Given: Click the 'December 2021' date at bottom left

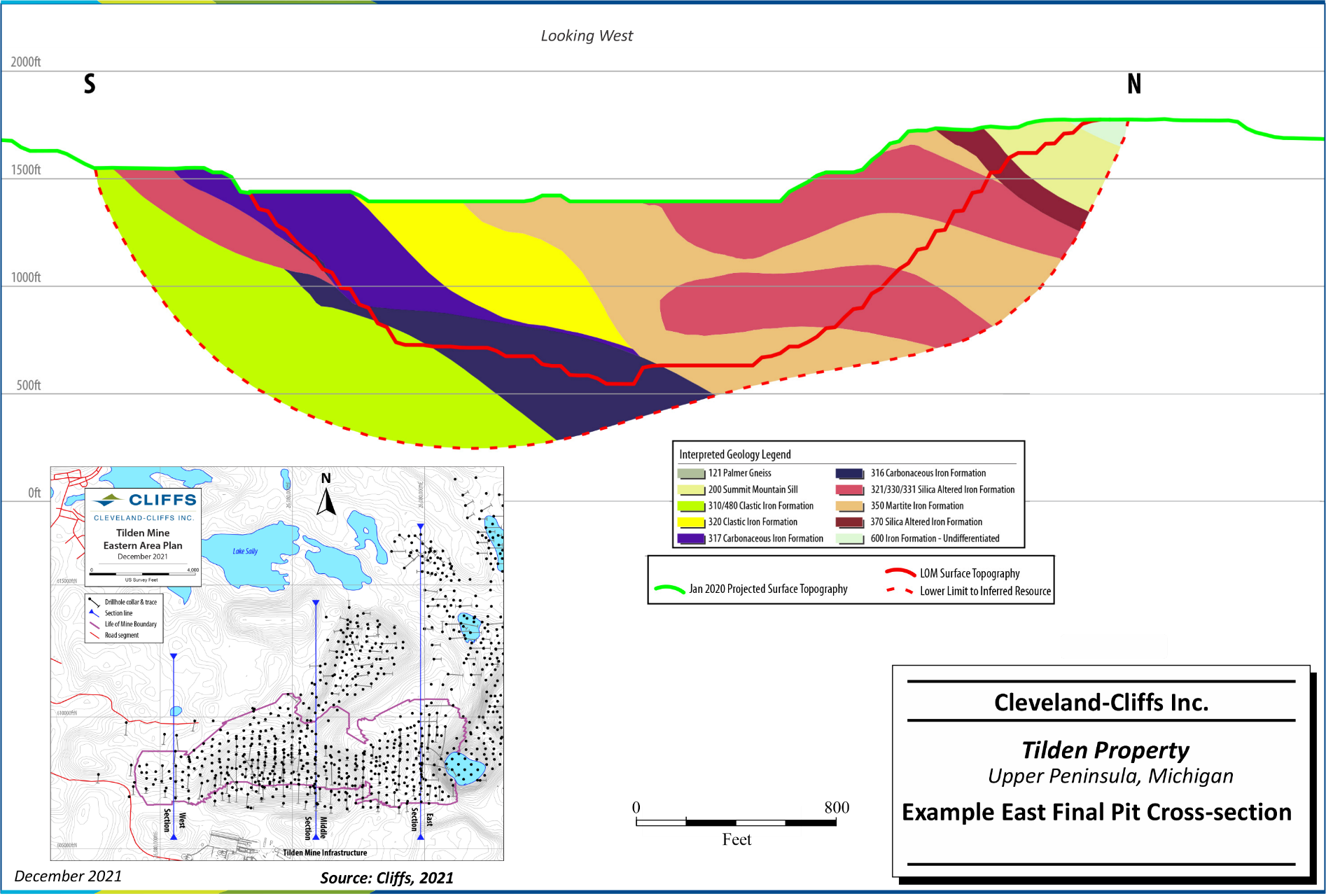Looking at the screenshot, I should coord(68,876).
